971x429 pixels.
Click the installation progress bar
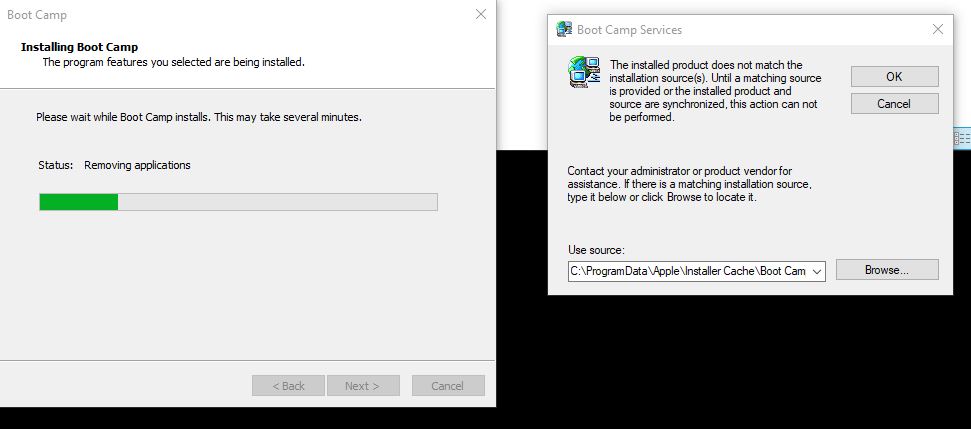(238, 202)
